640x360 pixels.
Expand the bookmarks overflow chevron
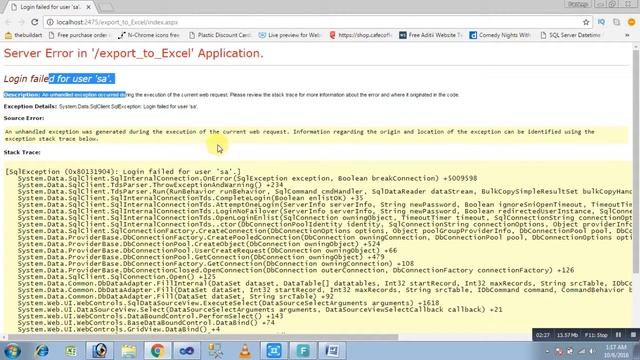point(627,35)
